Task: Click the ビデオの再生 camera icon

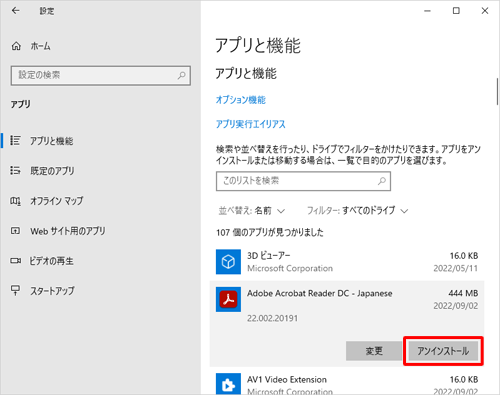Action: (x=15, y=261)
